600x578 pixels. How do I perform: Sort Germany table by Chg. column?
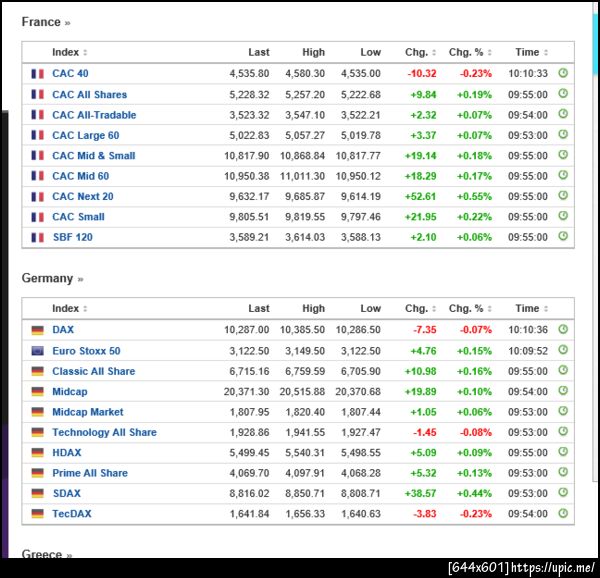[418, 308]
